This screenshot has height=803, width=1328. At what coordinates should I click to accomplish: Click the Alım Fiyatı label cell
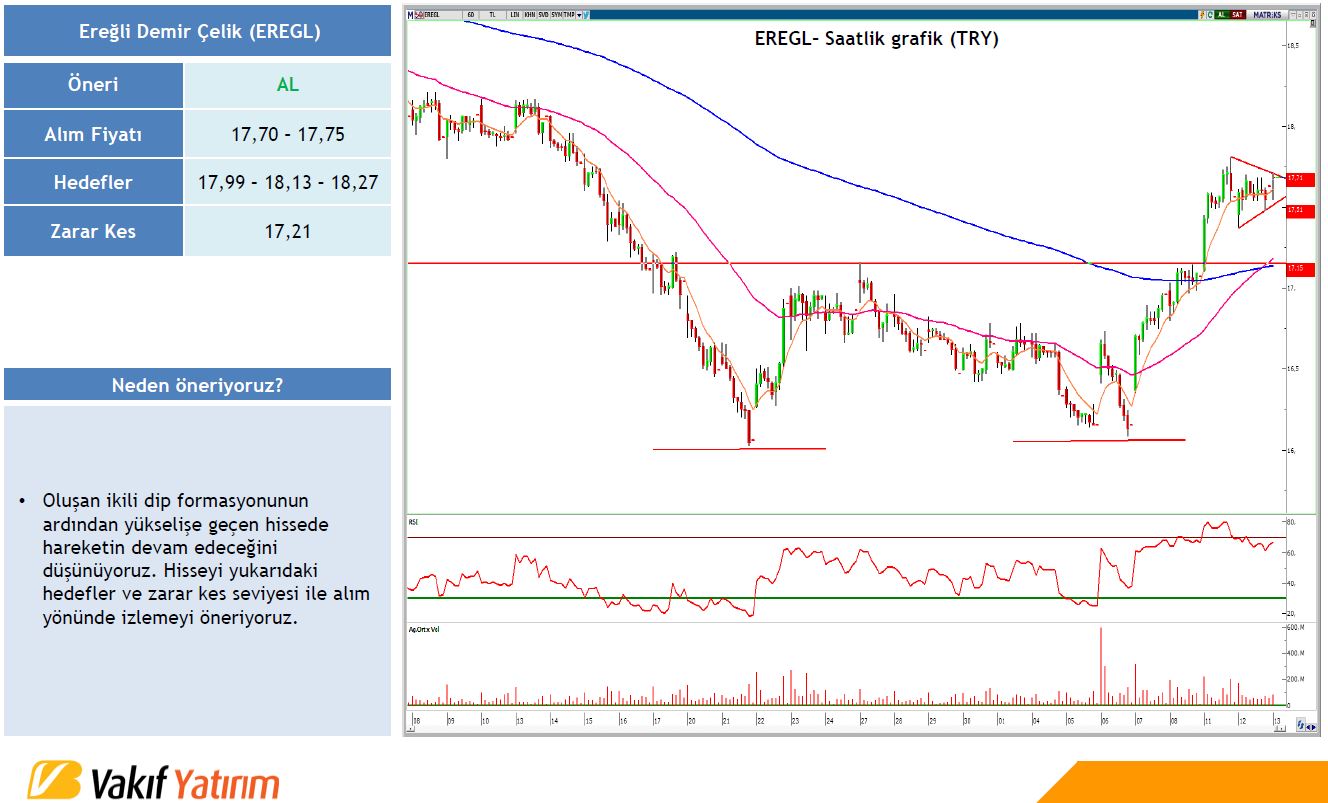93,134
